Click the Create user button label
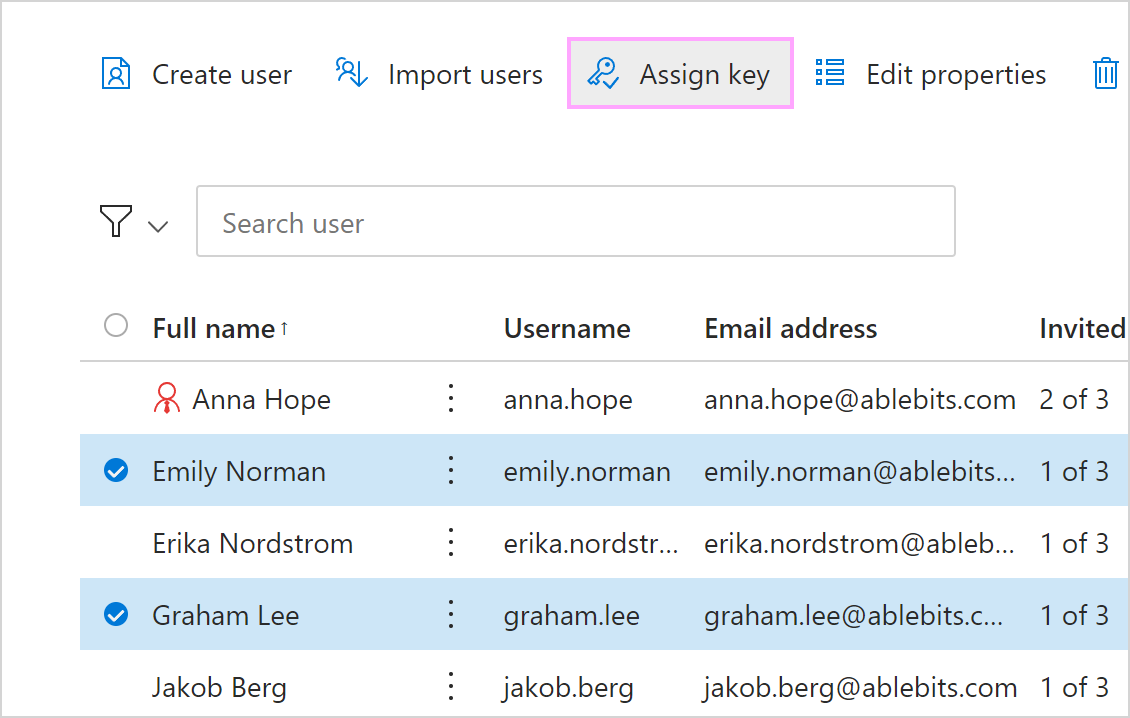This screenshot has width=1130, height=718. 222,74
